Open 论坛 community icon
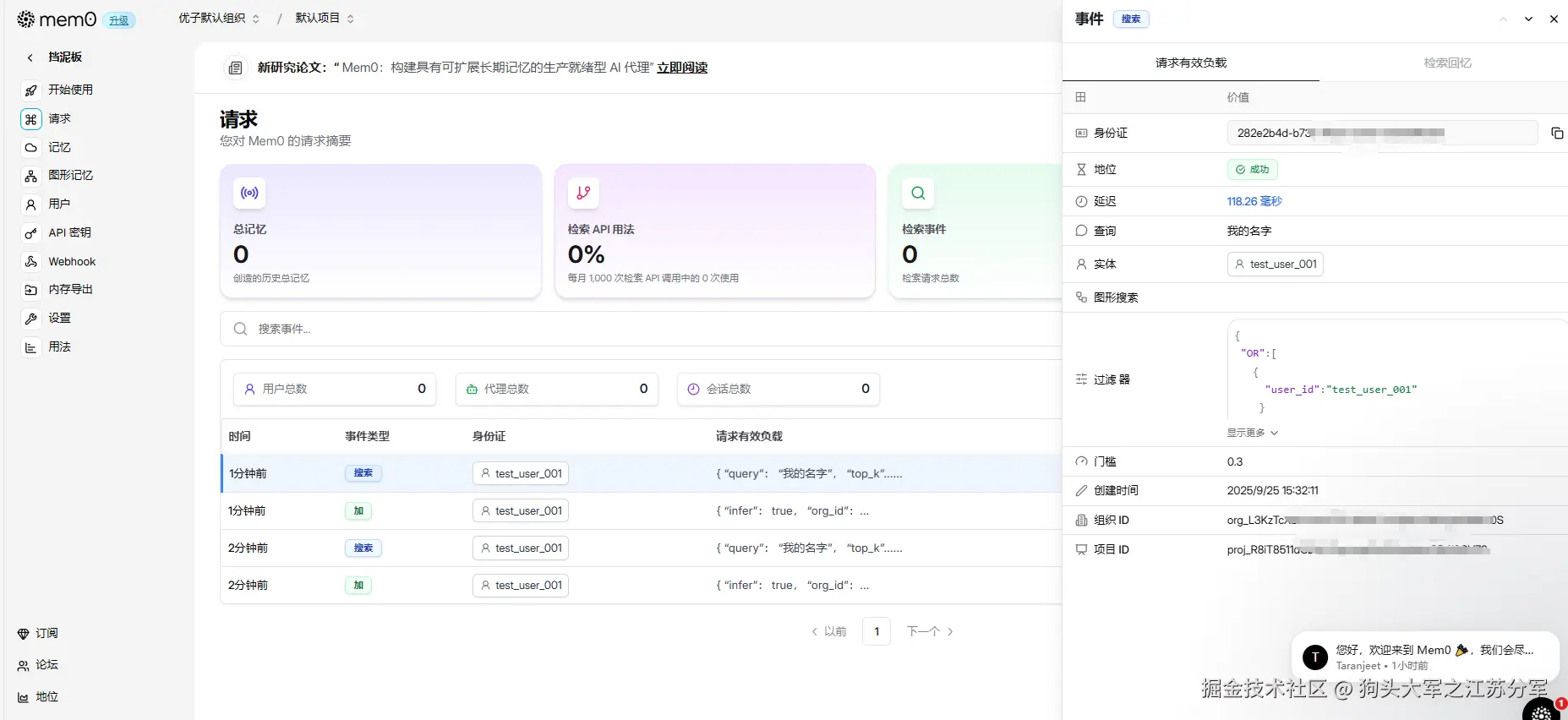Viewport: 1568px width, 720px height. (24, 666)
